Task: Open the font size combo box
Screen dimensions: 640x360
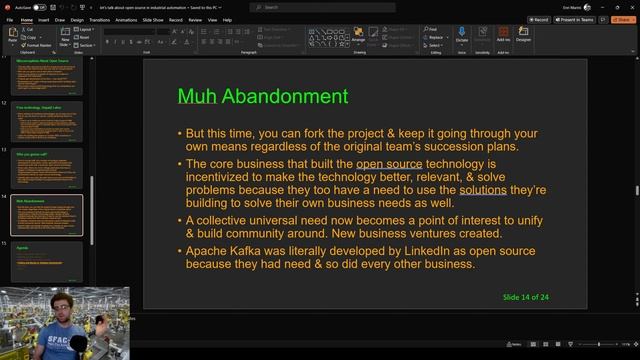Action: [163, 31]
